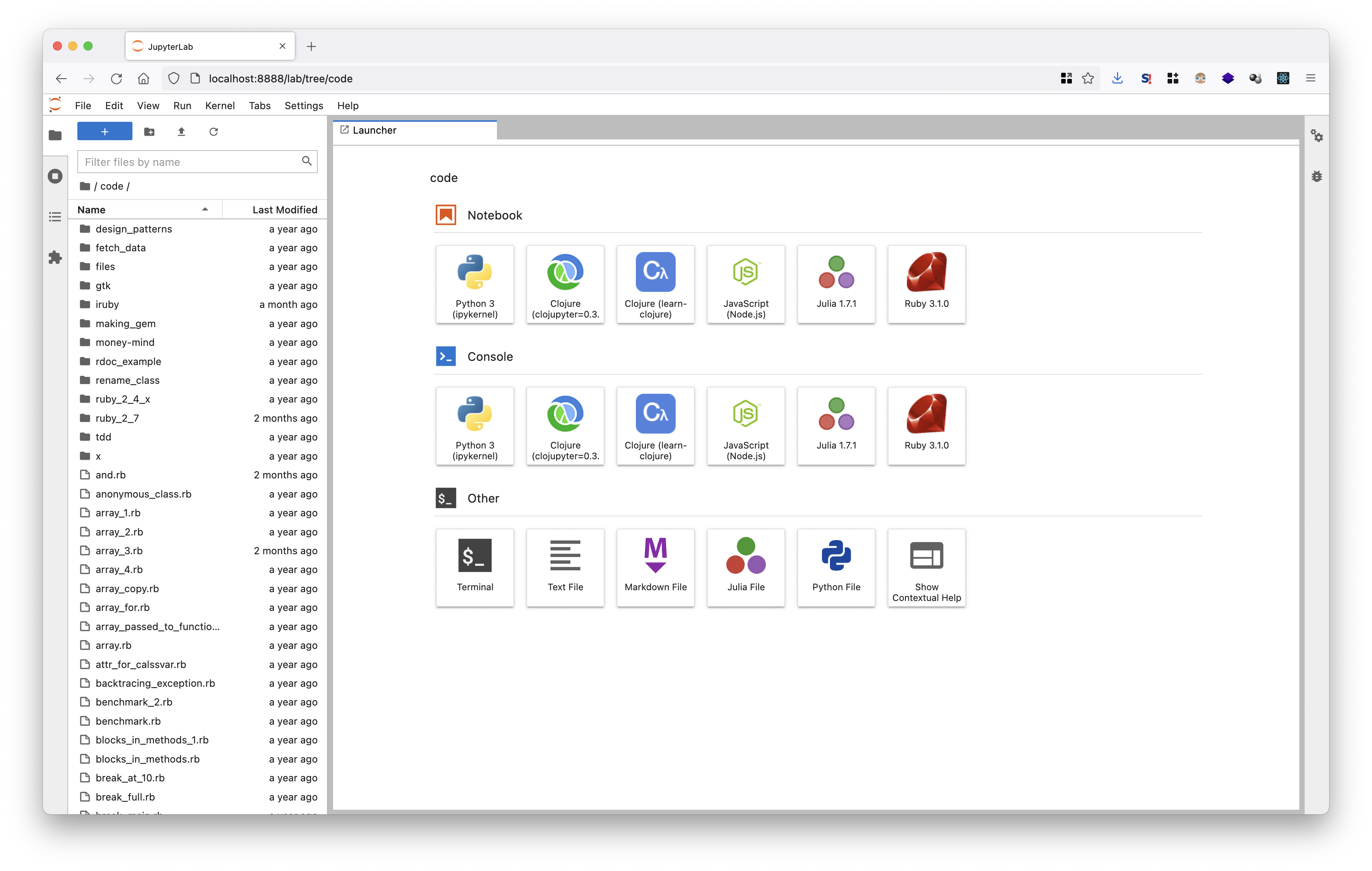Viewport: 1372px width, 871px height.
Task: Create a new Markdown File
Action: coord(655,567)
